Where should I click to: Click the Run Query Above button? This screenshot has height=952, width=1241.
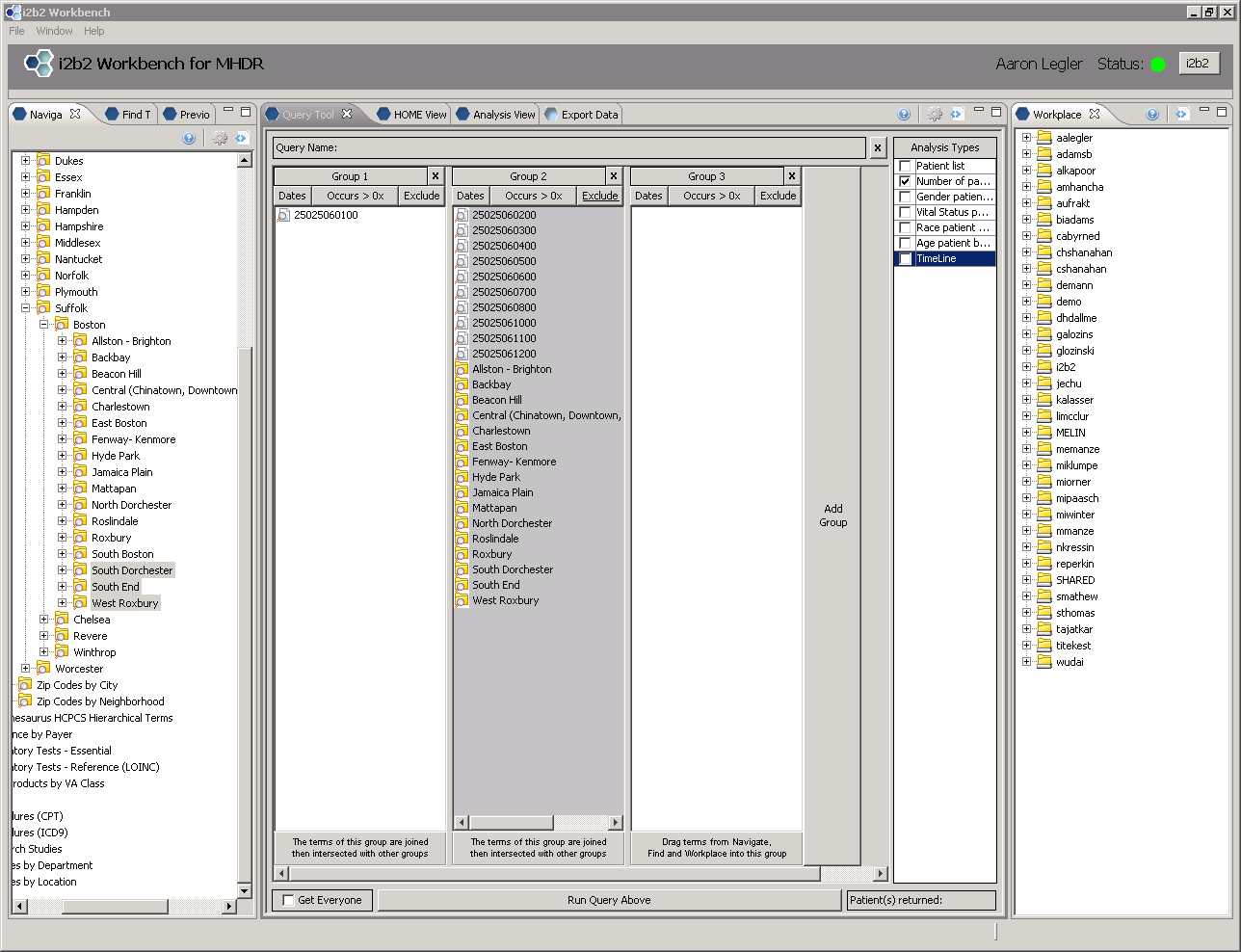coord(609,900)
